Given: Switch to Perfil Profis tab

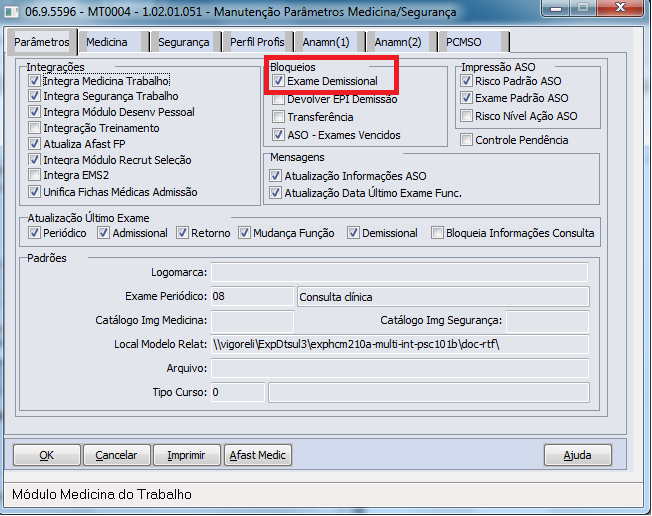Looking at the screenshot, I should [x=257, y=42].
